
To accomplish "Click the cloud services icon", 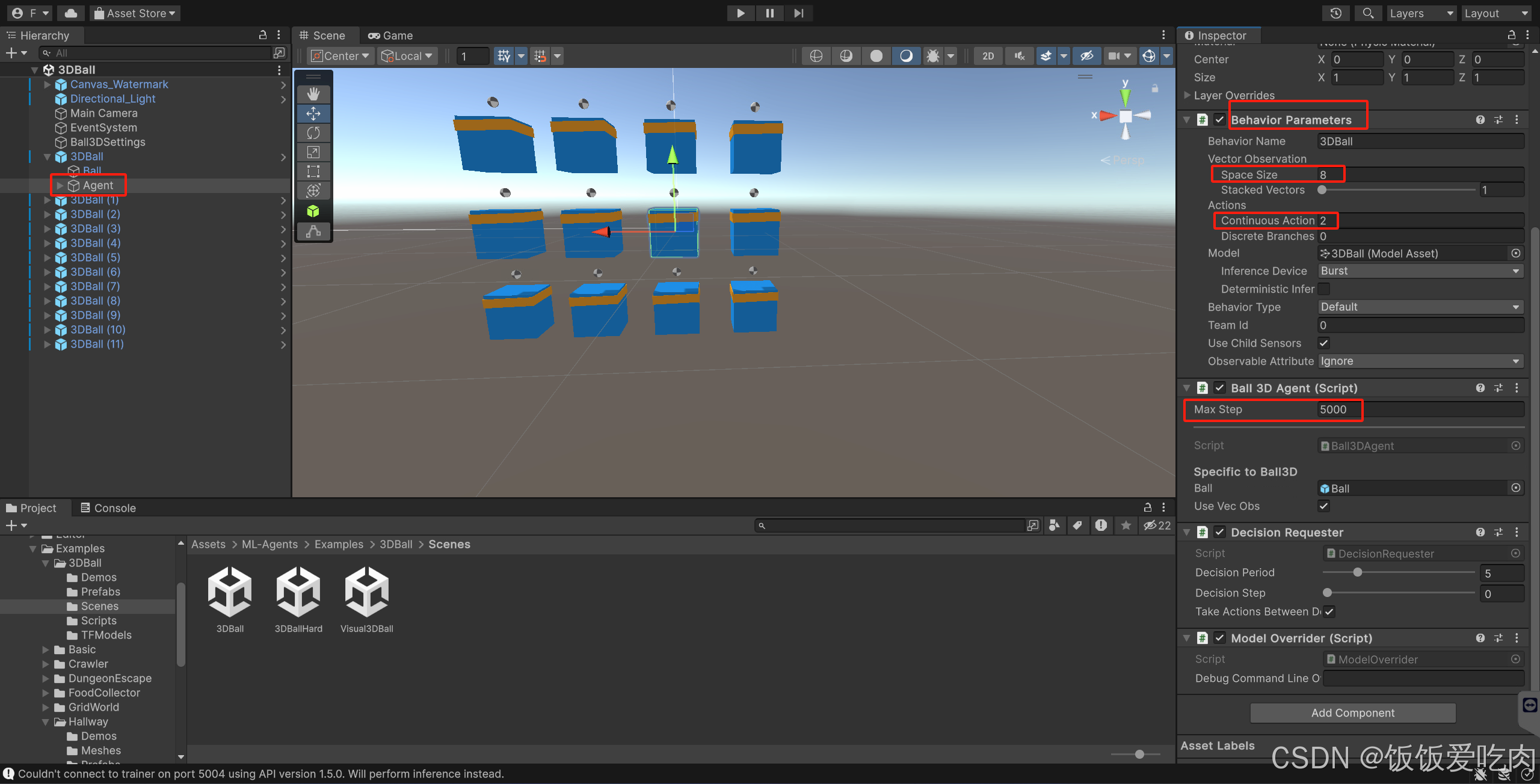I will pos(71,13).
